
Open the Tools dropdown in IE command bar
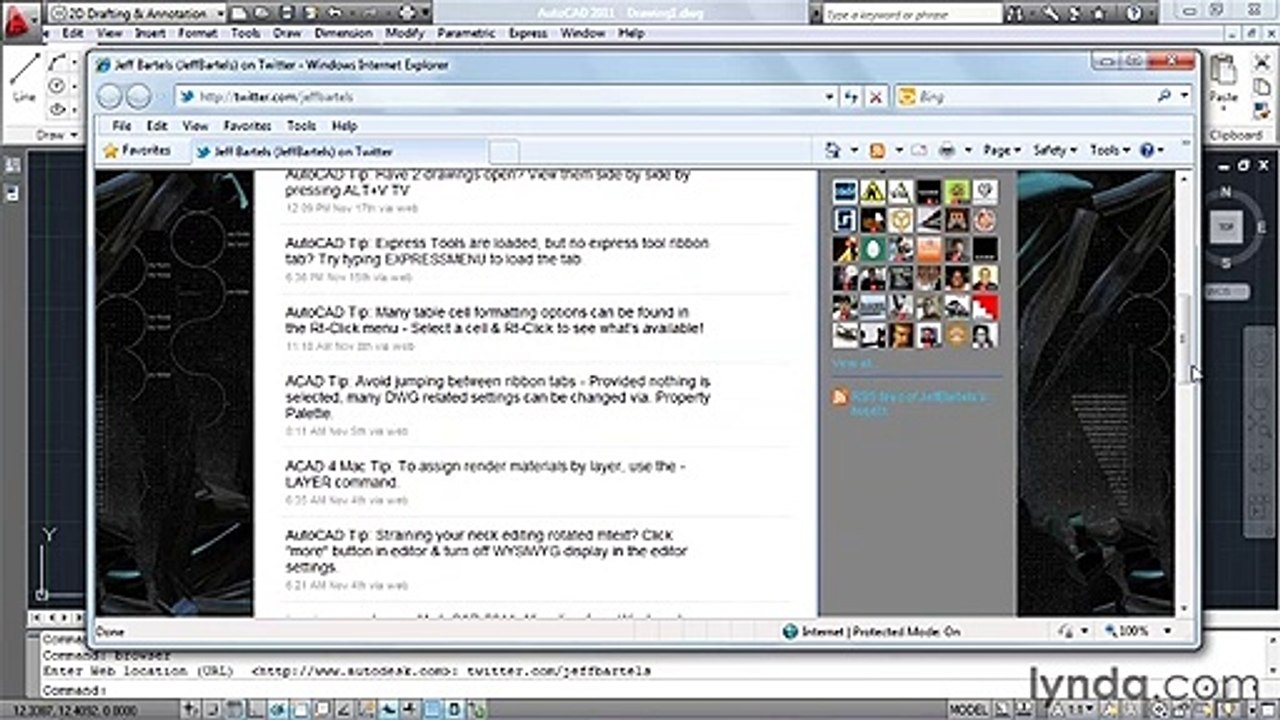coord(1110,150)
